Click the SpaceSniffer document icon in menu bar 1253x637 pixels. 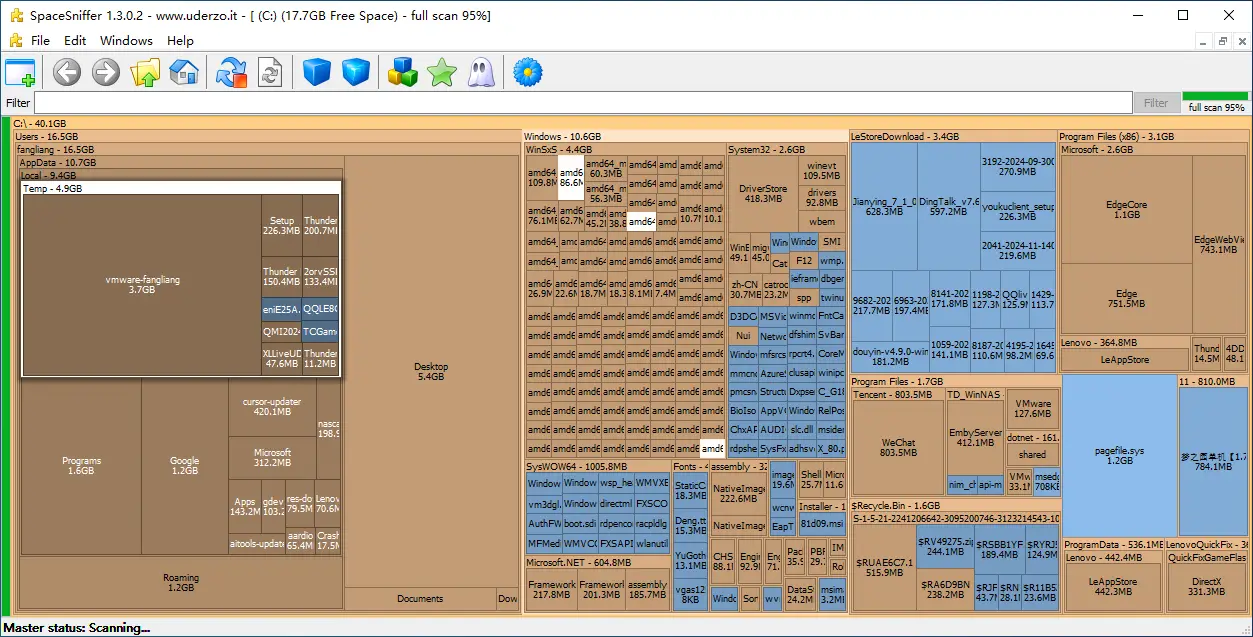[15, 41]
